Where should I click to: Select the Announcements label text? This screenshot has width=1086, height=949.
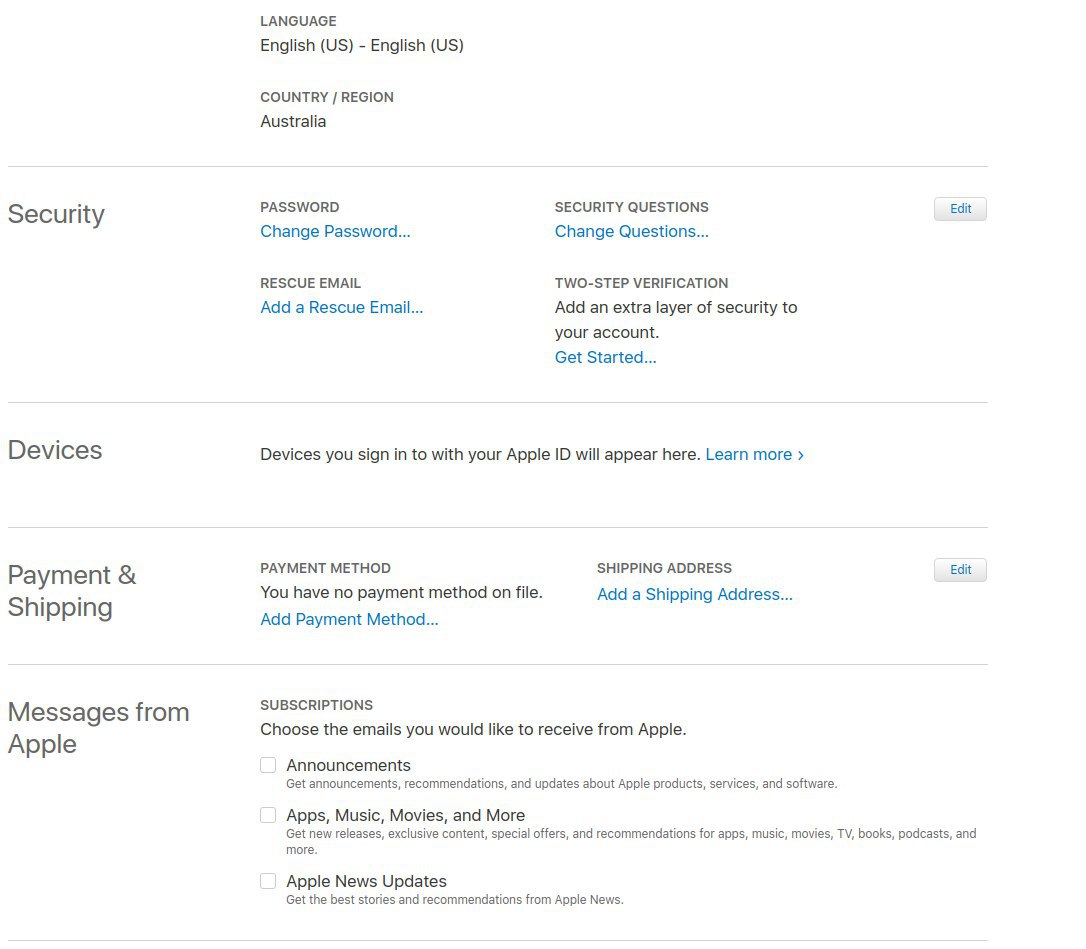tap(348, 765)
